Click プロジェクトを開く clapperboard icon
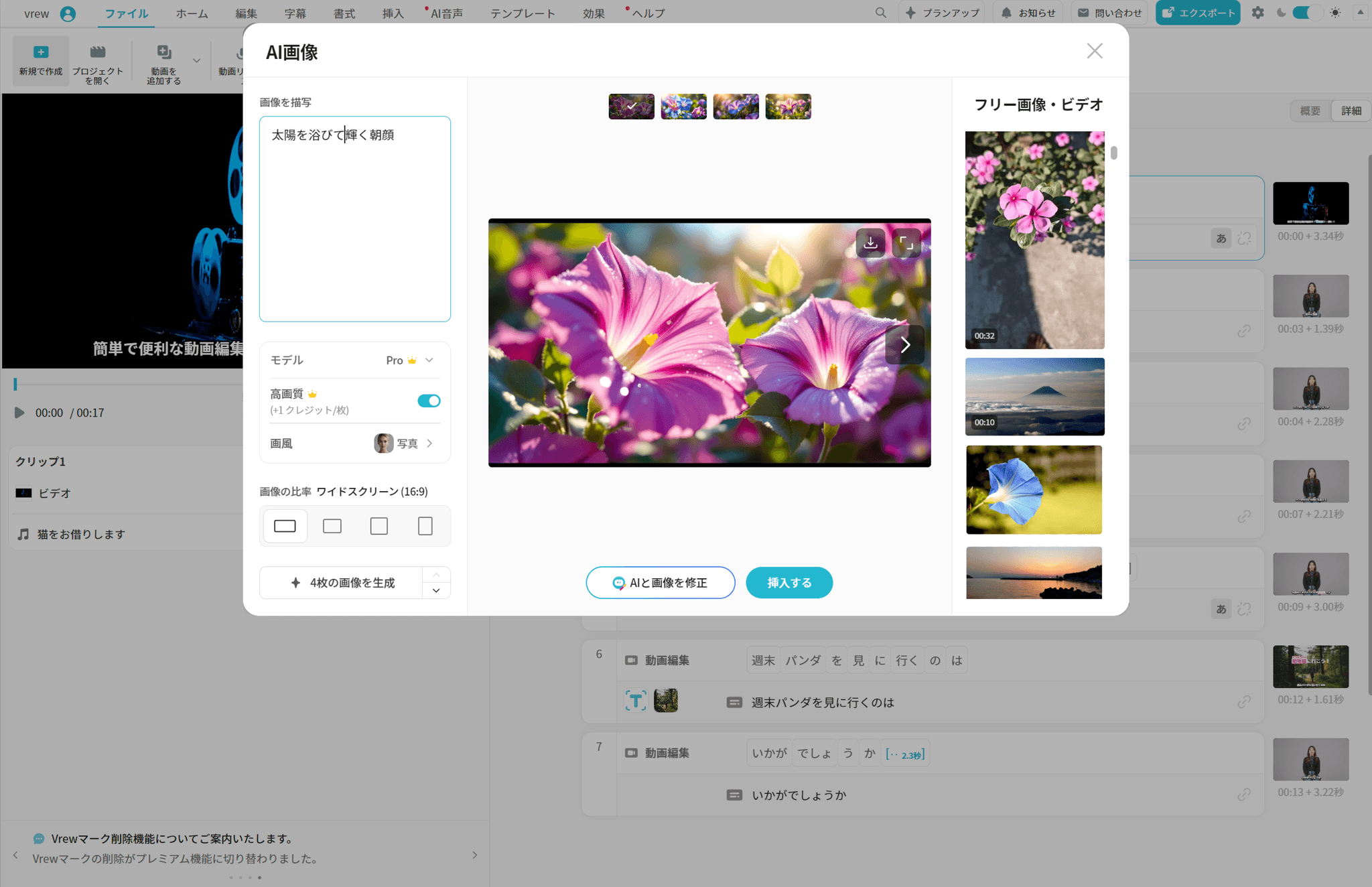 point(98,52)
